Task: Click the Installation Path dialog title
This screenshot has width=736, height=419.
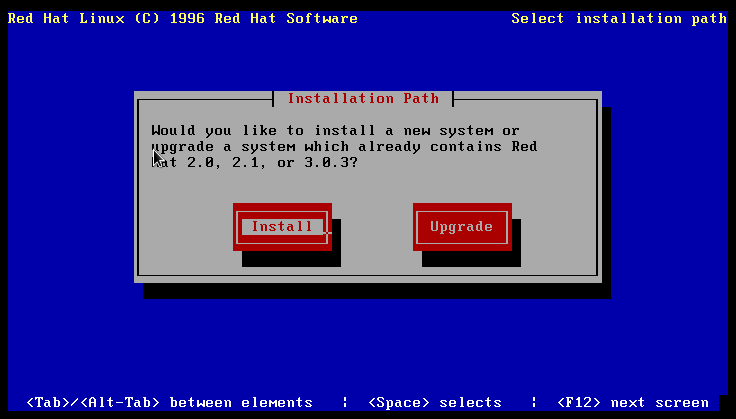Action: coord(362,99)
